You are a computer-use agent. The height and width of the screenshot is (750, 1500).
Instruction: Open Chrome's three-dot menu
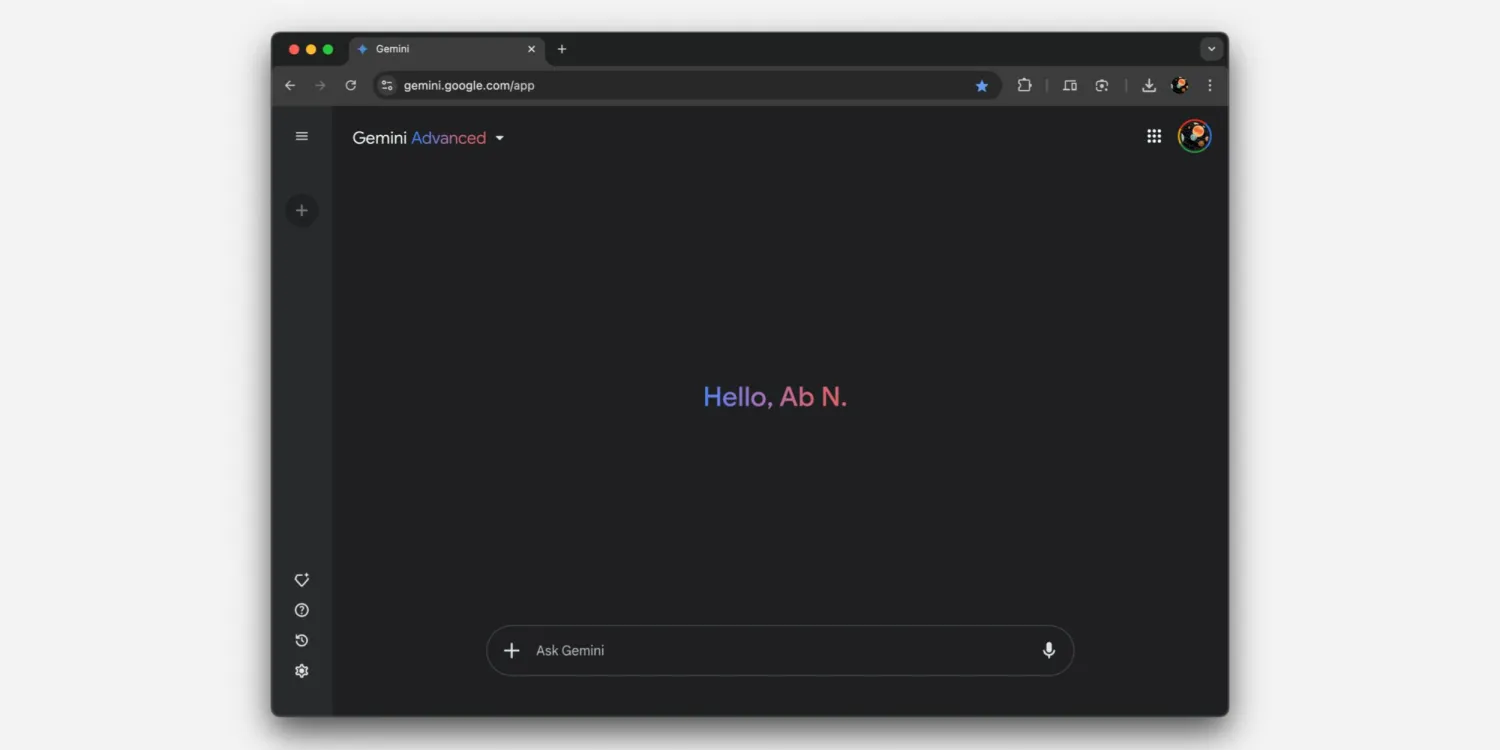coord(1210,85)
